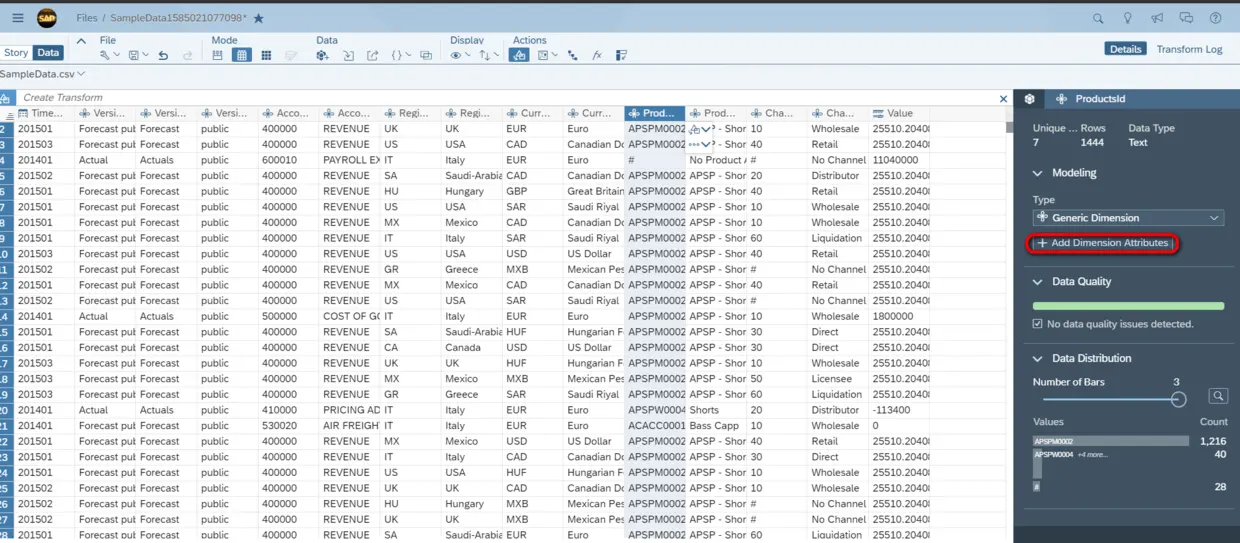Viewport: 1240px width, 543px height.
Task: Click the search magnifier in header
Action: pos(1098,18)
